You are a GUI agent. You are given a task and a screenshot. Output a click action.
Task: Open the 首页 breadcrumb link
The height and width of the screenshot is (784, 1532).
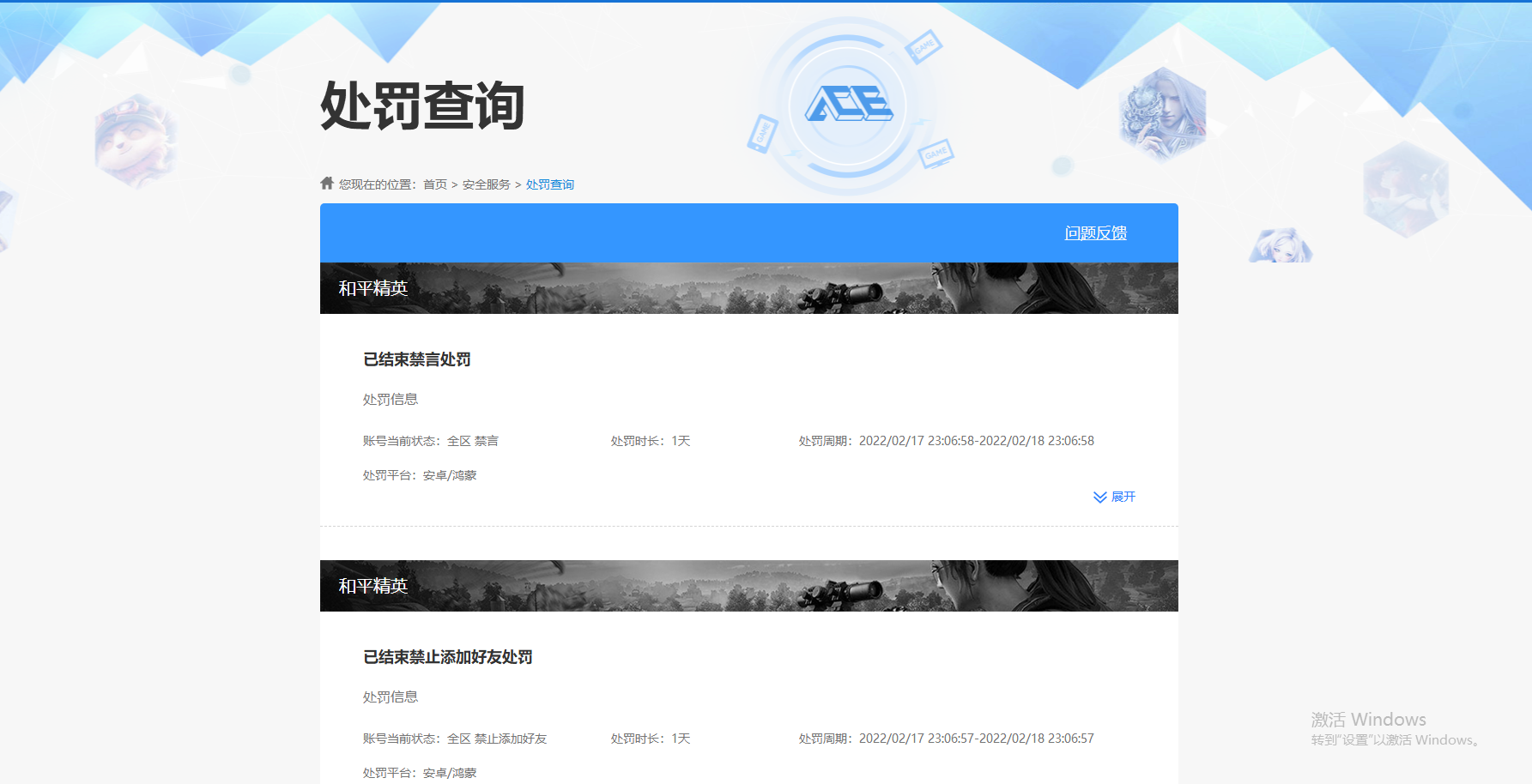[435, 184]
